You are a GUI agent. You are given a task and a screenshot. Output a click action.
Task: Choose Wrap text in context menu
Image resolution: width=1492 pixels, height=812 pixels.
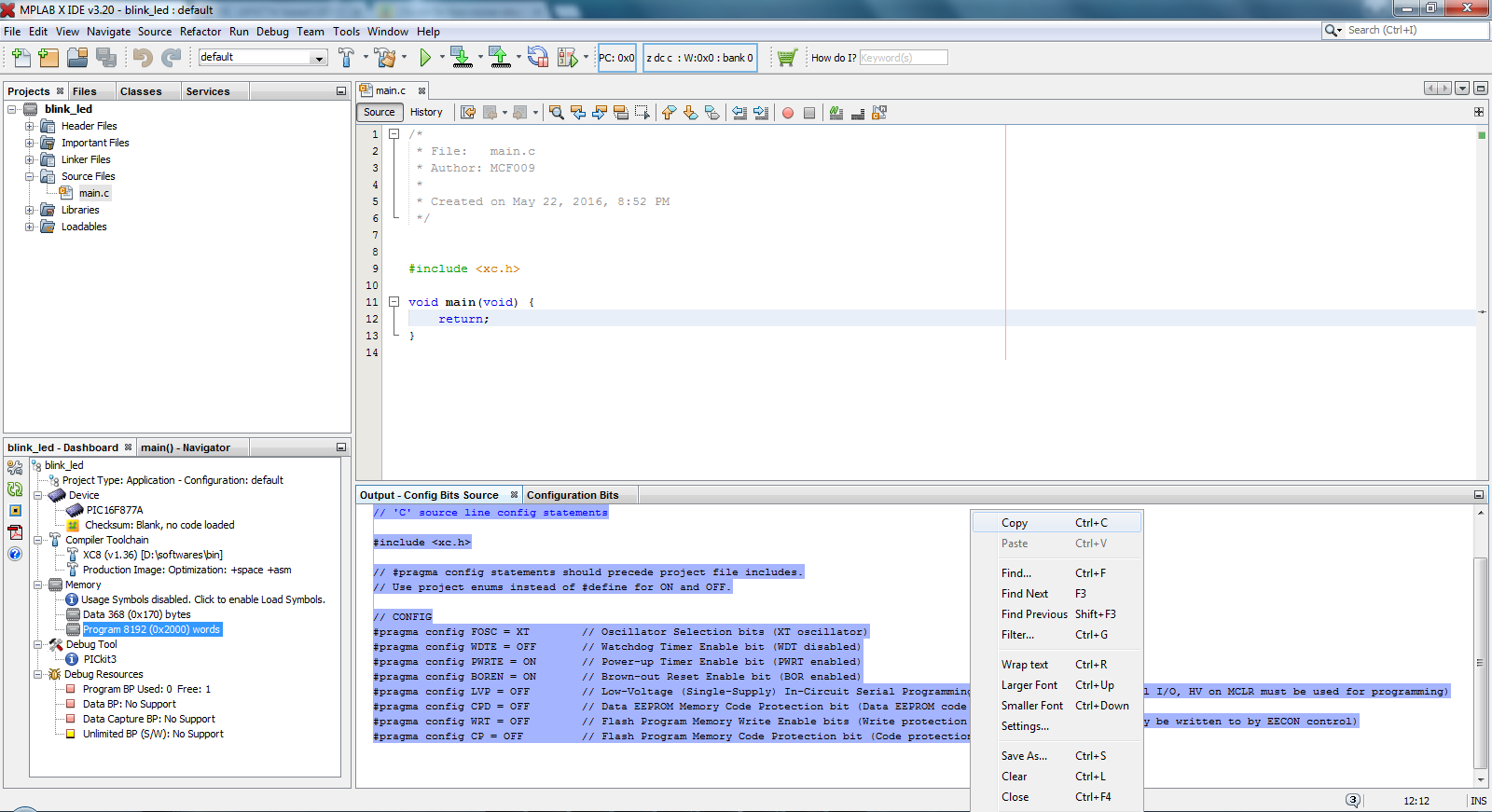[x=1057, y=665]
